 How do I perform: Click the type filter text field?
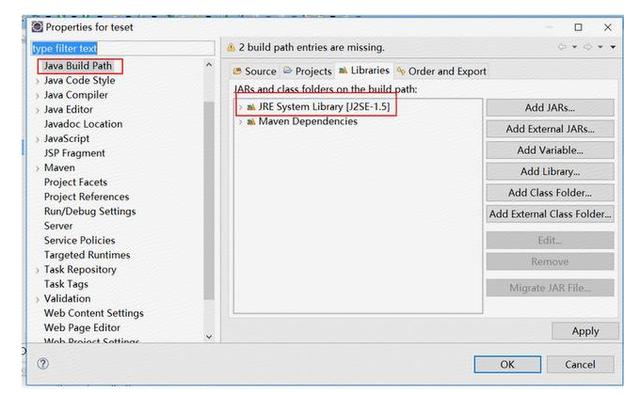click(x=123, y=48)
